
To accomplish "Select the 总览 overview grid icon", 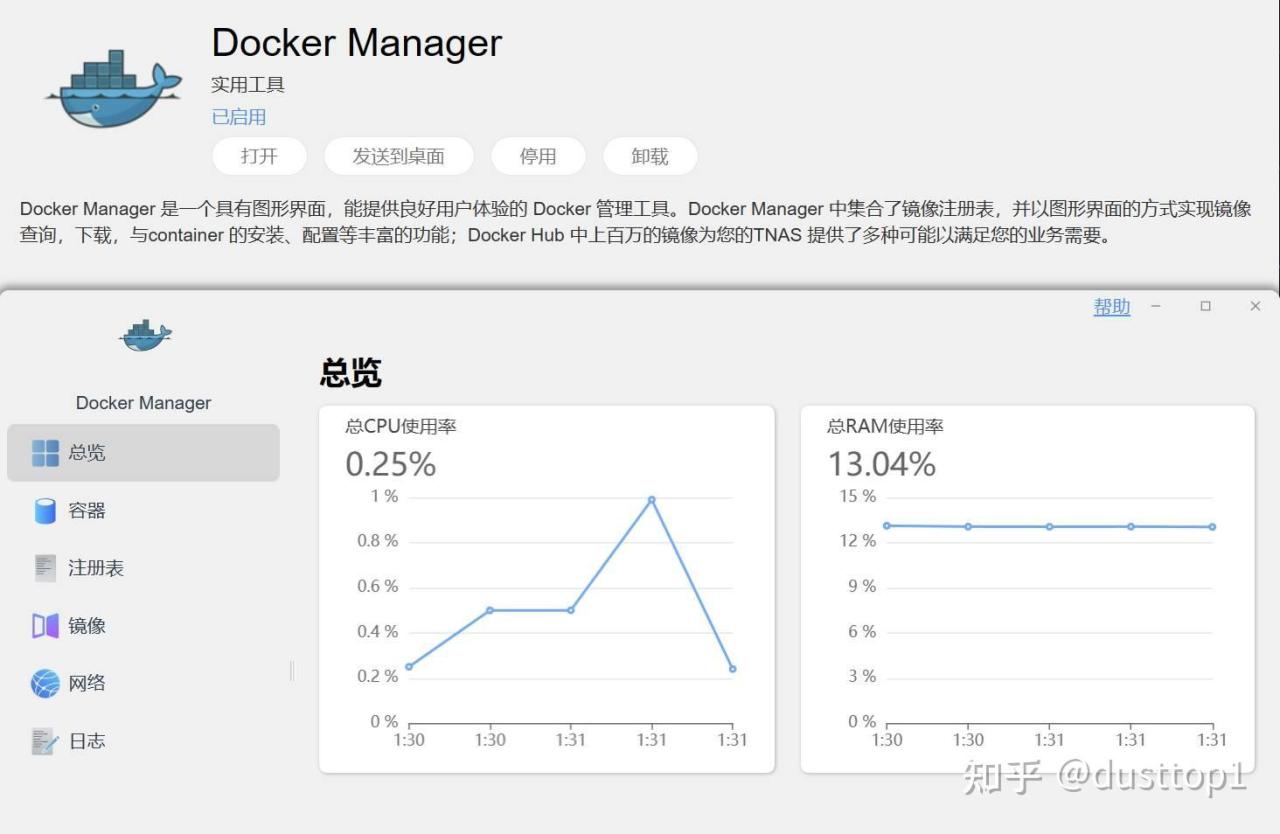I will pos(45,453).
